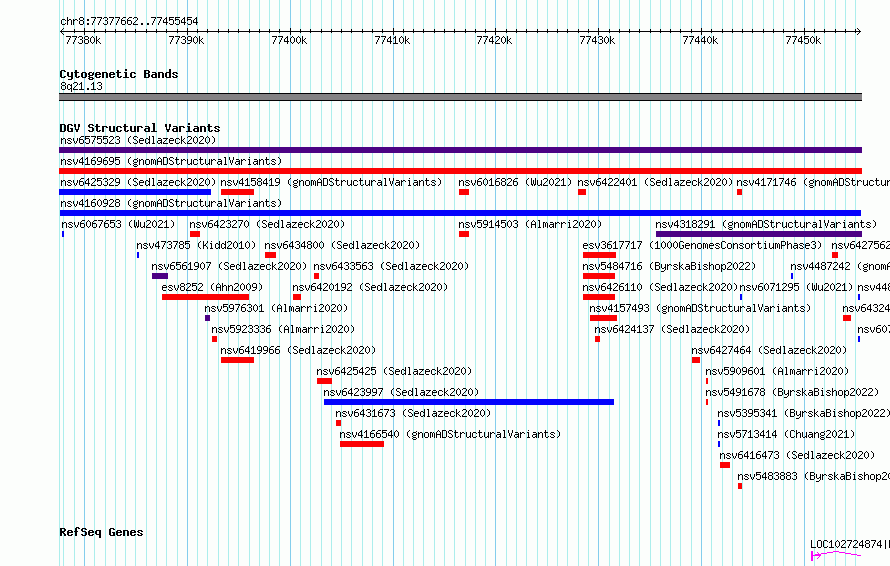This screenshot has height=566, width=890.
Task: Select the red esv8252 variant bar
Action: (205, 297)
